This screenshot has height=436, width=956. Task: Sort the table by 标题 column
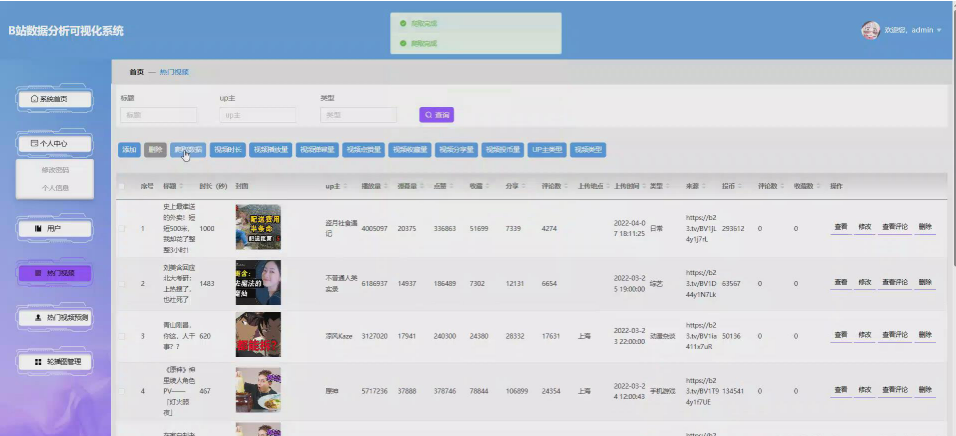tap(180, 186)
